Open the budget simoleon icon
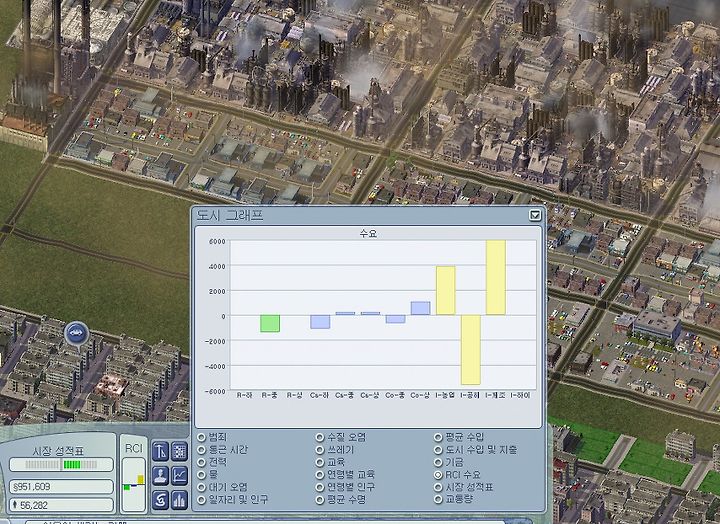Image resolution: width=720 pixels, height=524 pixels. pyautogui.click(x=160, y=500)
